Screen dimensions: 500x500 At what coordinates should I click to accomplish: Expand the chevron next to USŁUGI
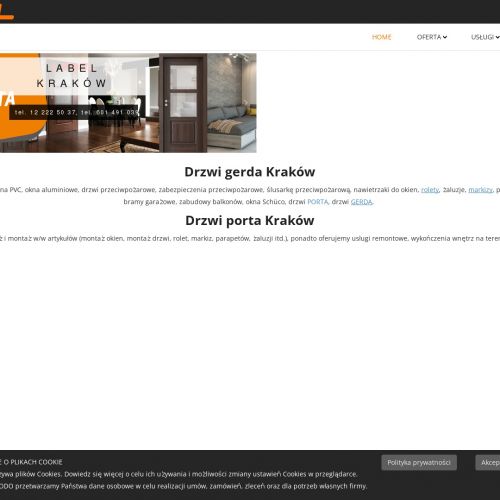click(x=497, y=37)
